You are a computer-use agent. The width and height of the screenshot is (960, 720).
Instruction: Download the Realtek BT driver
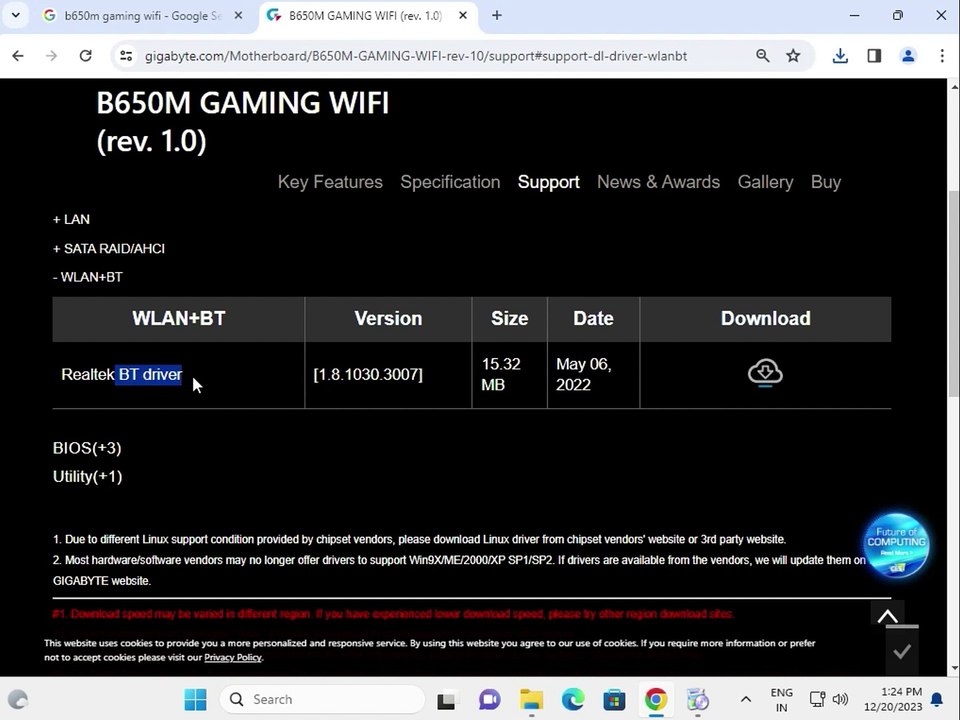(765, 373)
